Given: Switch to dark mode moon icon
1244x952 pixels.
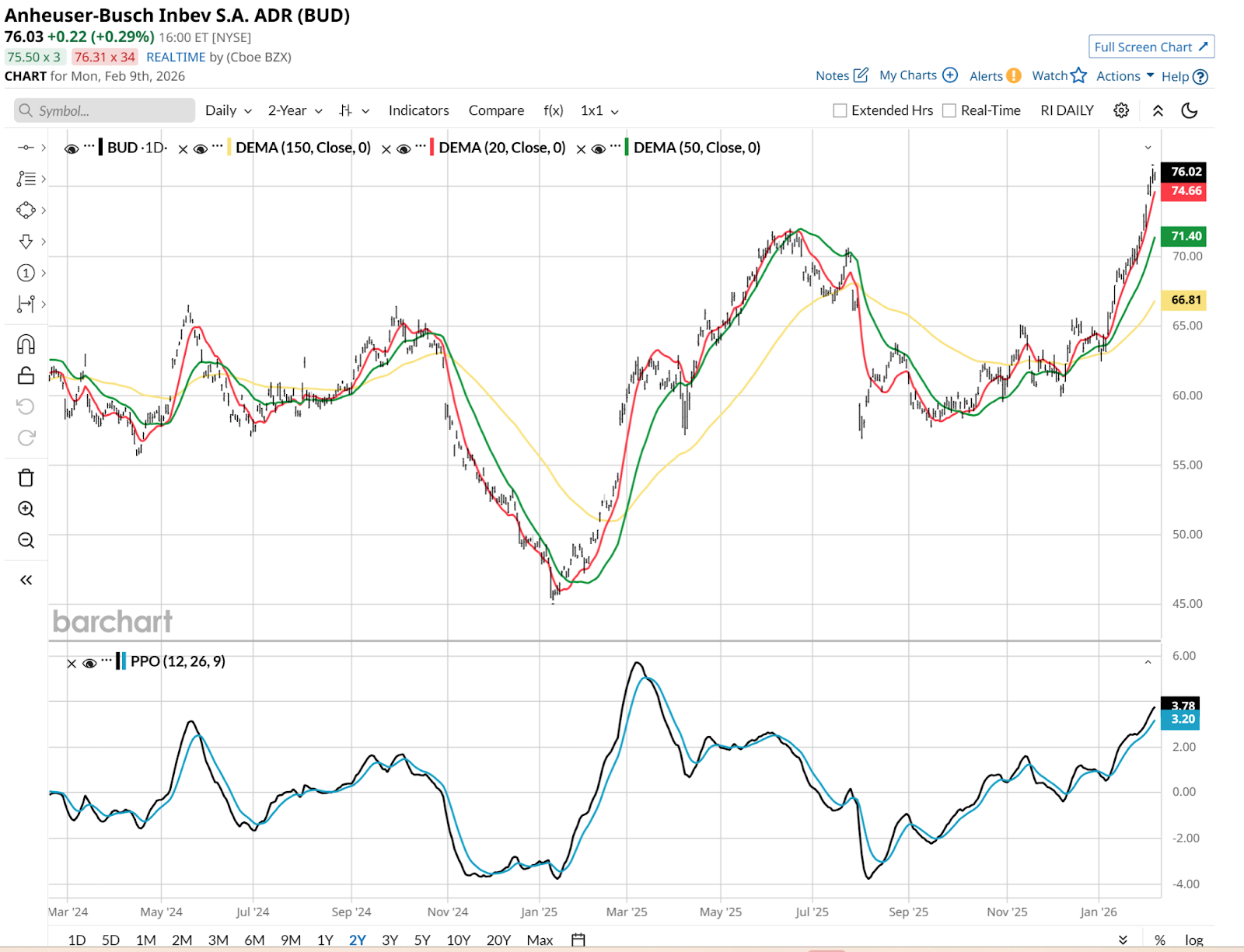Looking at the screenshot, I should [1189, 110].
